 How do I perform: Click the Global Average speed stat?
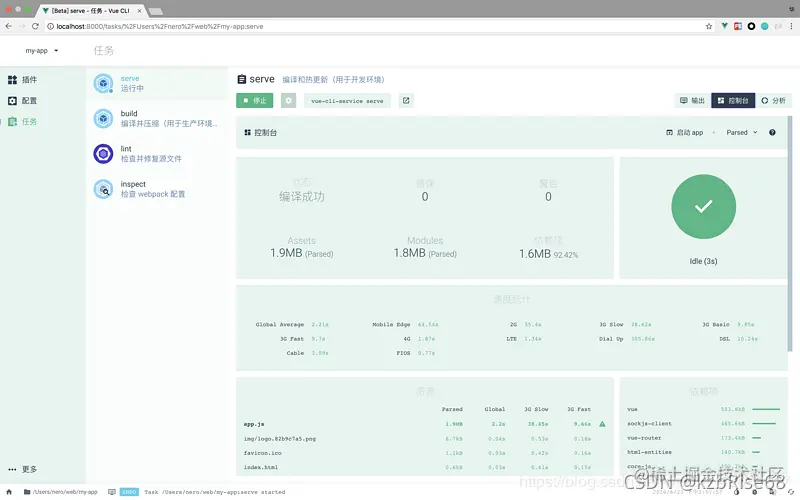[x=292, y=324]
